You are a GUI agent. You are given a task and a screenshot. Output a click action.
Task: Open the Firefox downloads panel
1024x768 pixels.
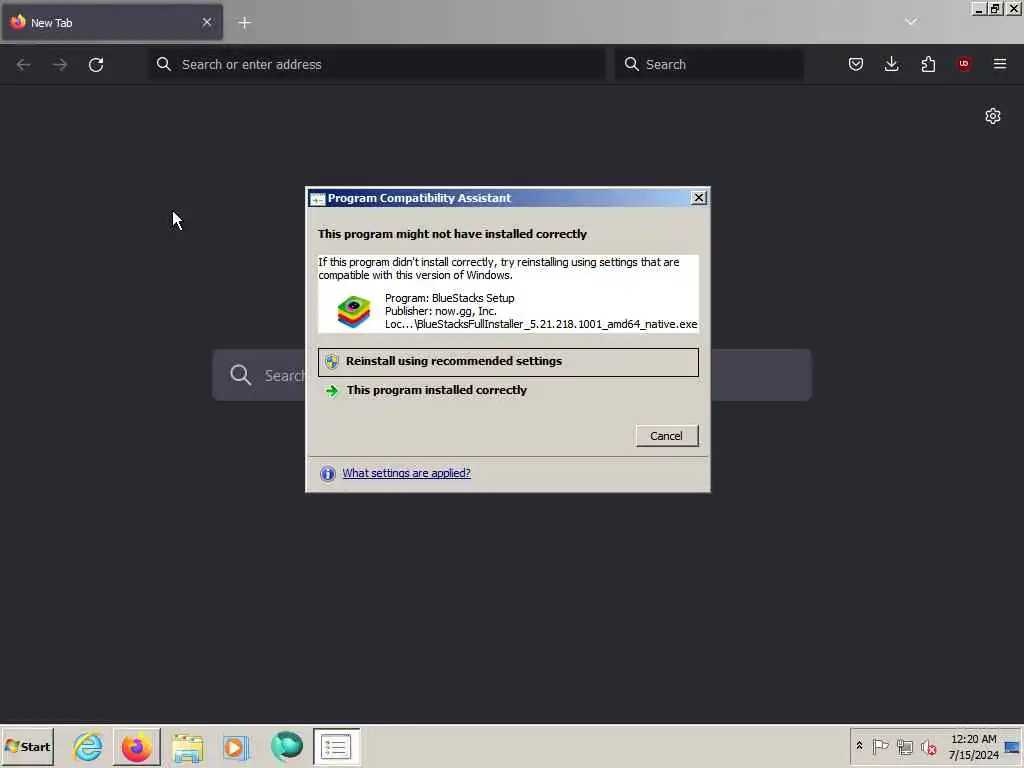[891, 64]
